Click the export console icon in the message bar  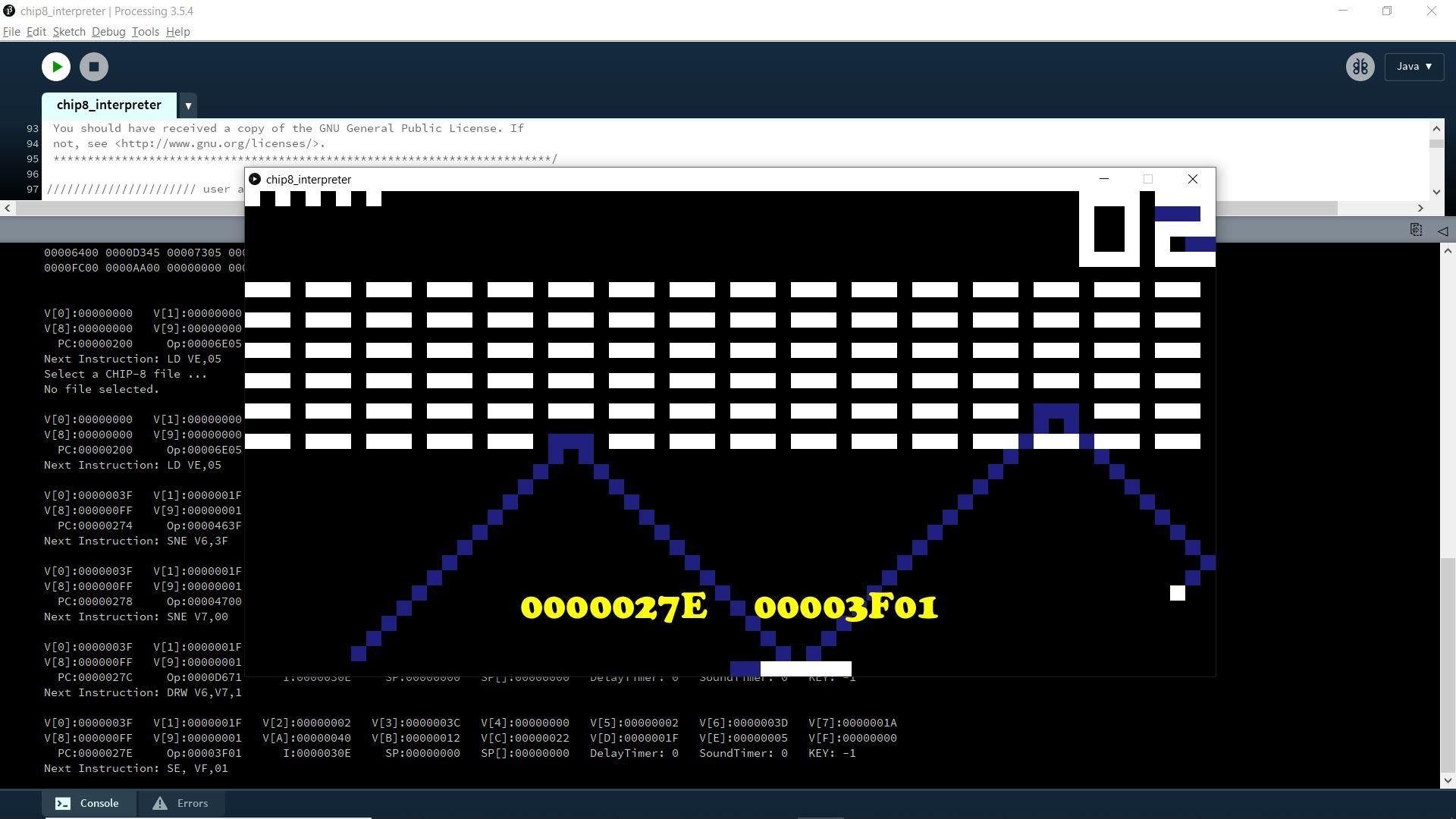(1416, 230)
